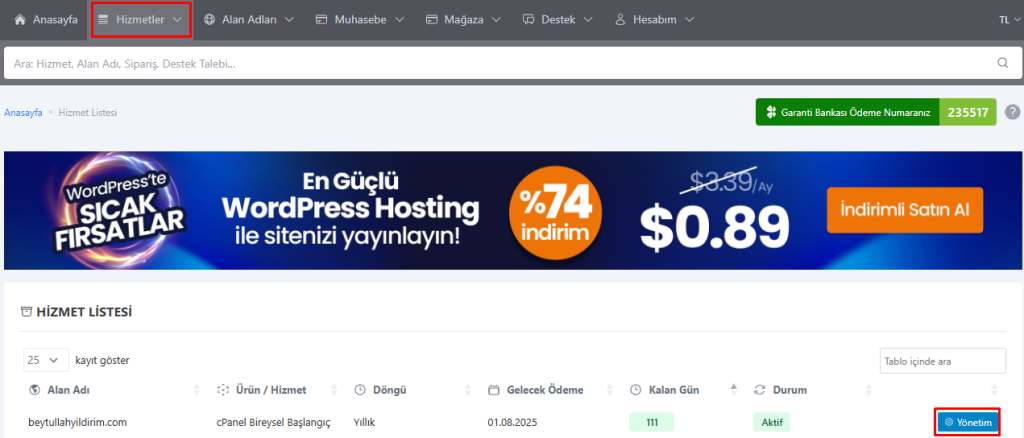Viewport: 1024px width, 438px height.
Task: Open the Destek menu
Action: tap(558, 20)
